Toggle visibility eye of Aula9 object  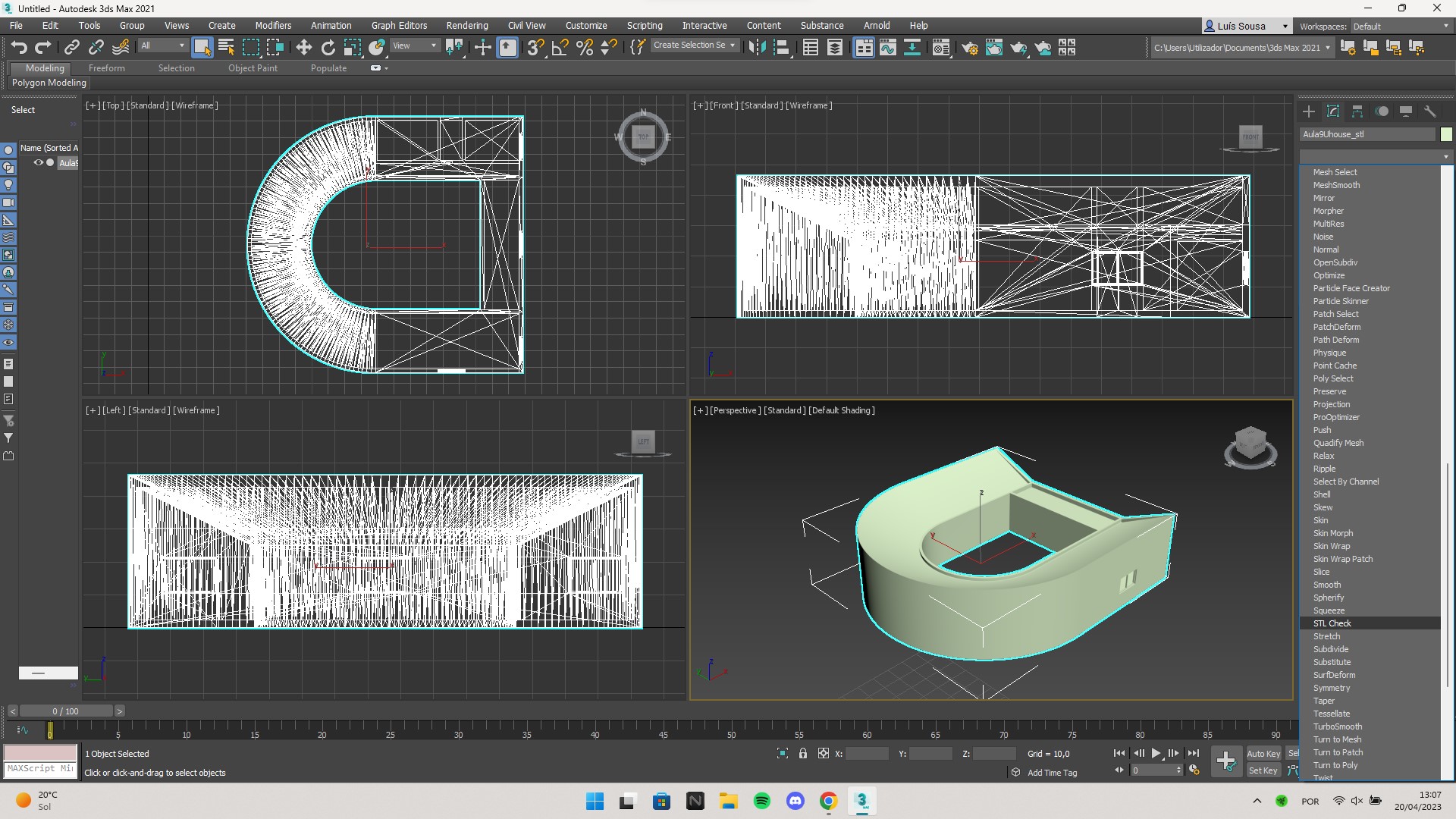38,162
